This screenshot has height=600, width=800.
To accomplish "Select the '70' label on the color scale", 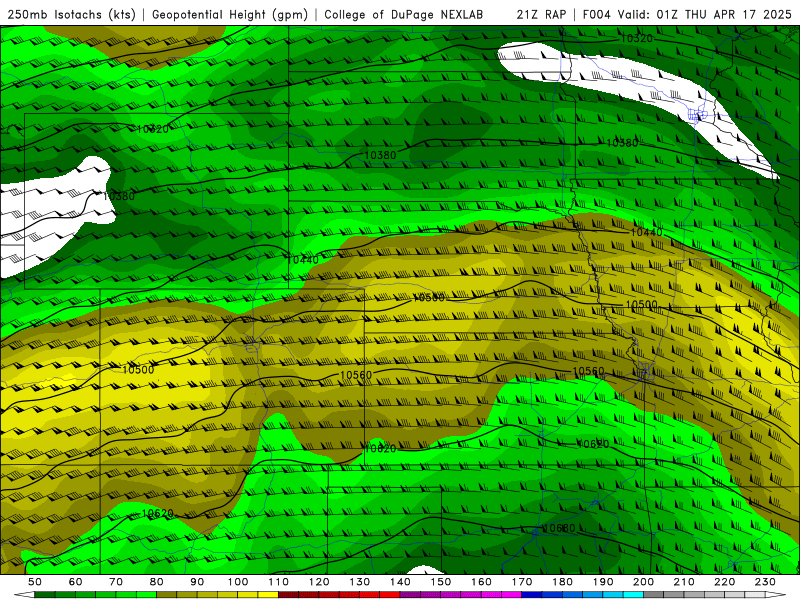I will point(116,582).
